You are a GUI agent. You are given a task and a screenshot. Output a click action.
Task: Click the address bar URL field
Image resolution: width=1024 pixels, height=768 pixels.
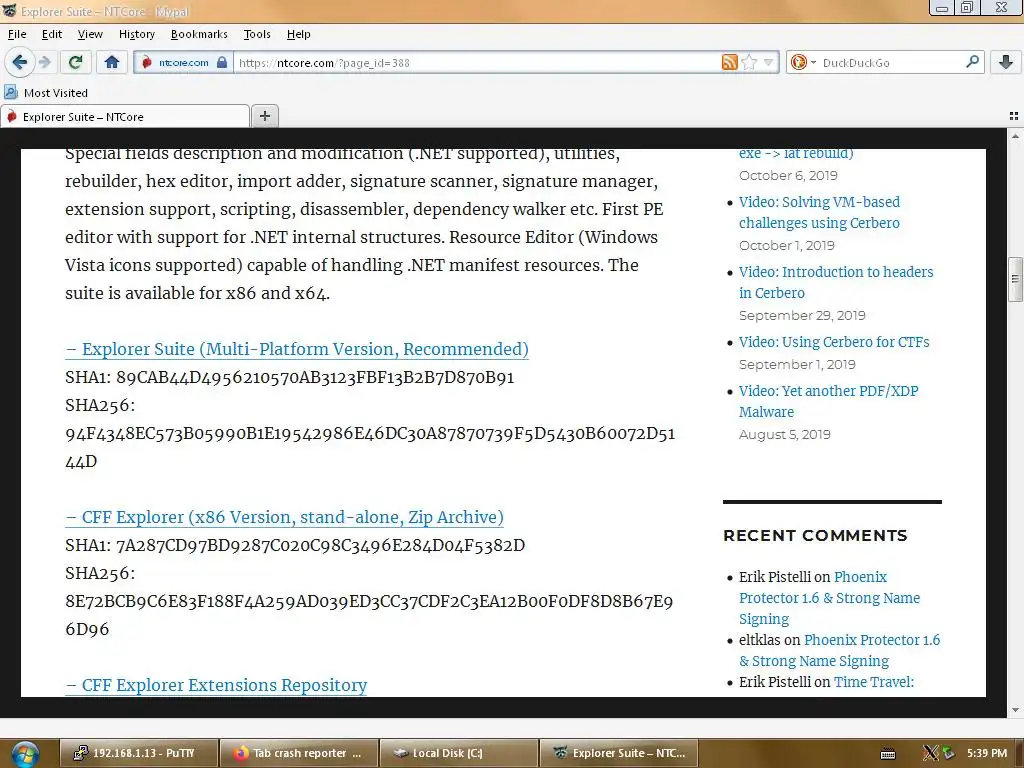(477, 63)
